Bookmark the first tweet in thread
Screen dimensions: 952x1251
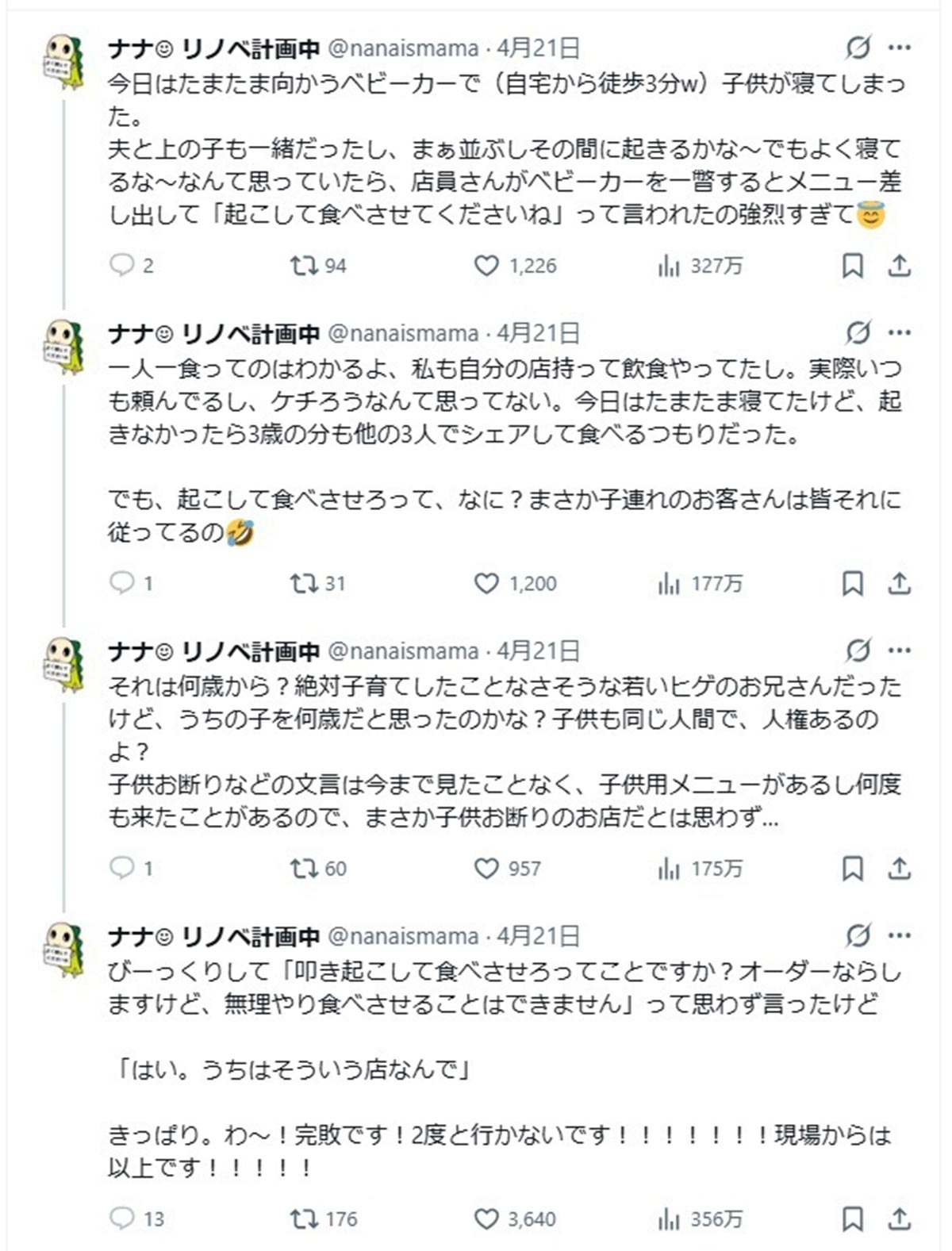(x=852, y=266)
